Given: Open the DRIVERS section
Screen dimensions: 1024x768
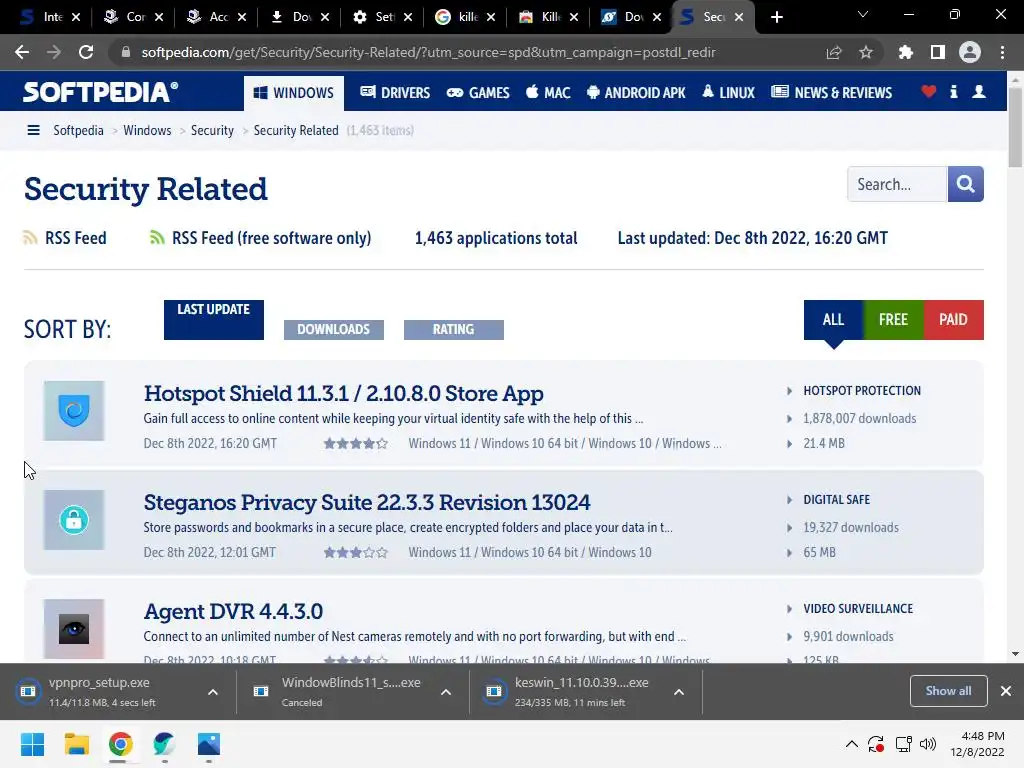Looking at the screenshot, I should pos(395,93).
